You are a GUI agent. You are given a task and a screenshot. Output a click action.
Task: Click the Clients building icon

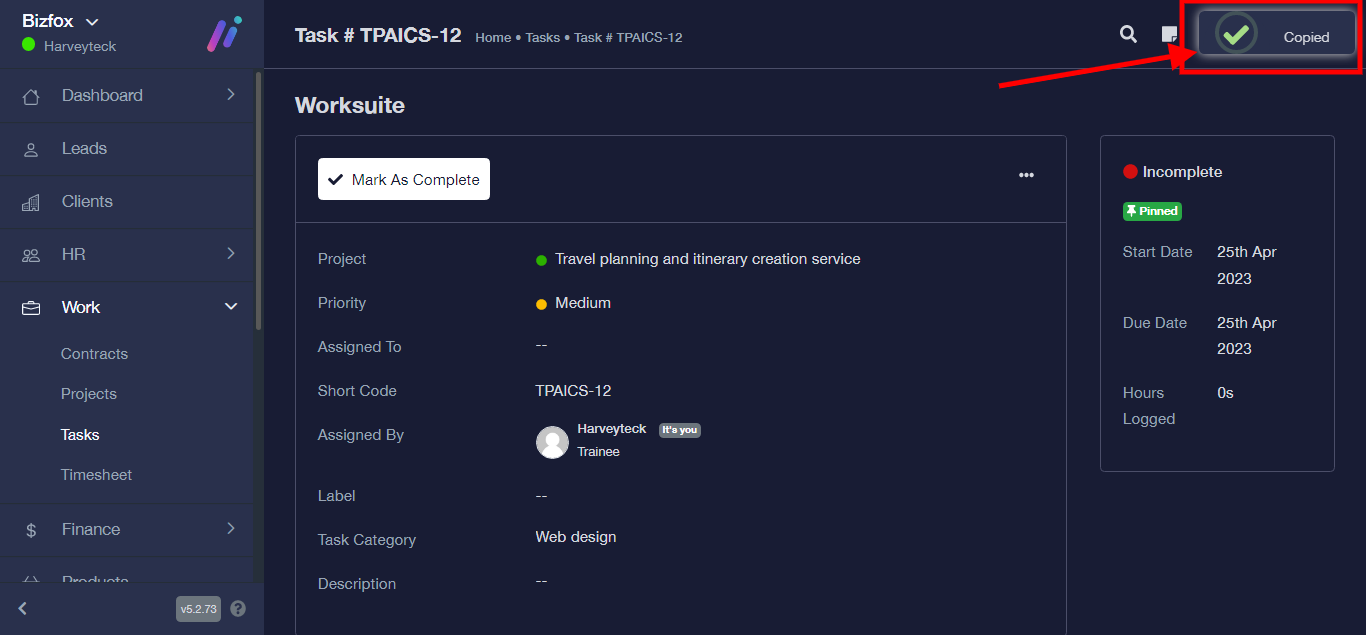pyautogui.click(x=31, y=202)
